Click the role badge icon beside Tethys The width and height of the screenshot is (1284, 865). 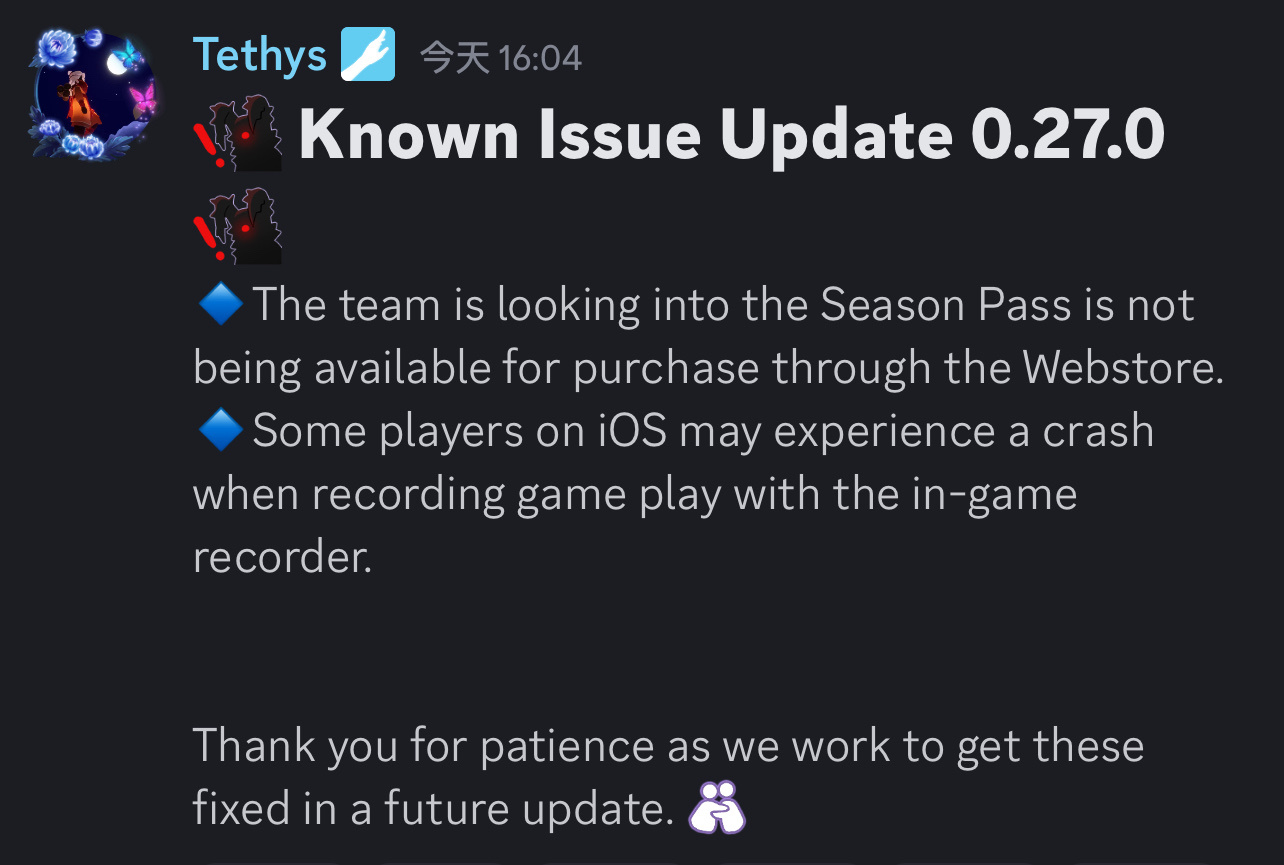[368, 54]
